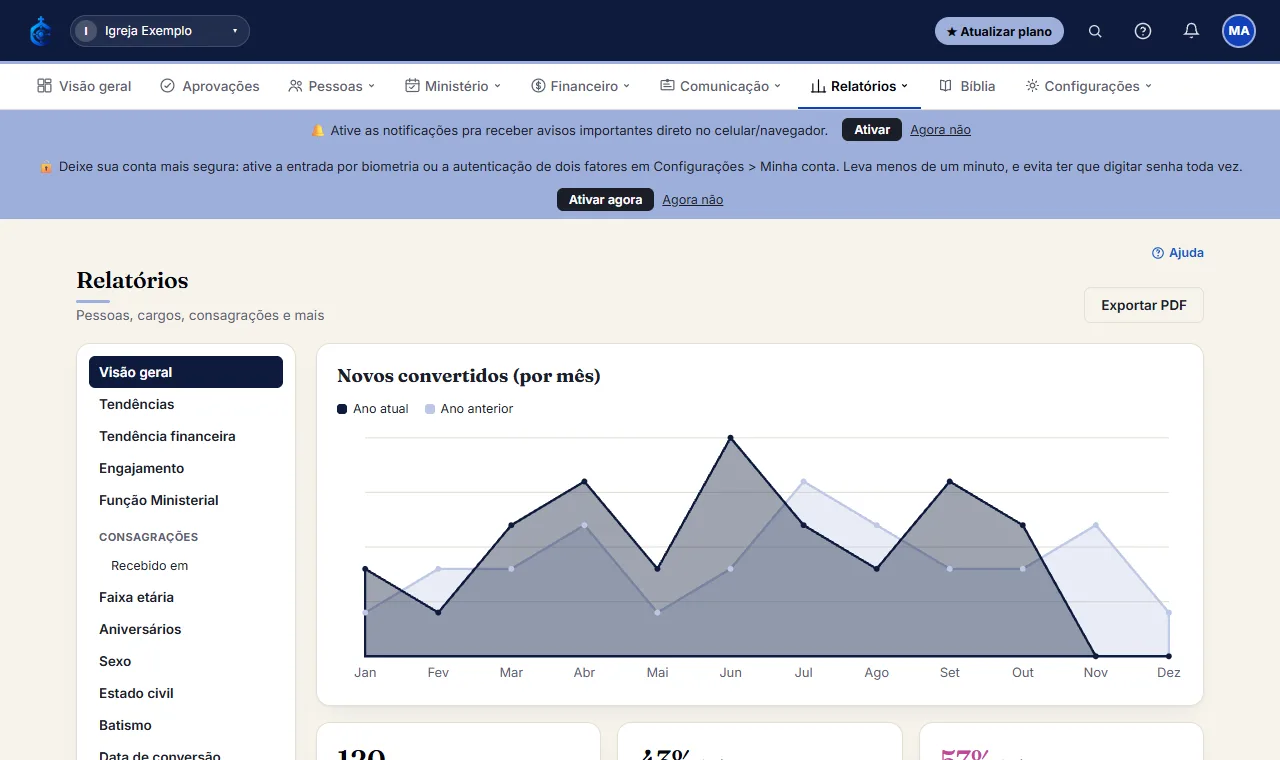The width and height of the screenshot is (1280, 760).
Task: Open the notifications bell icon
Action: click(x=1191, y=31)
